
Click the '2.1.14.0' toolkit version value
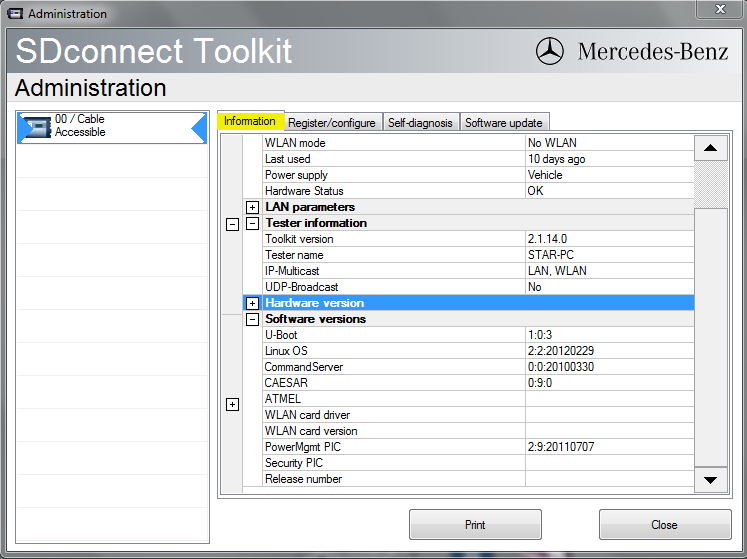click(x=547, y=239)
